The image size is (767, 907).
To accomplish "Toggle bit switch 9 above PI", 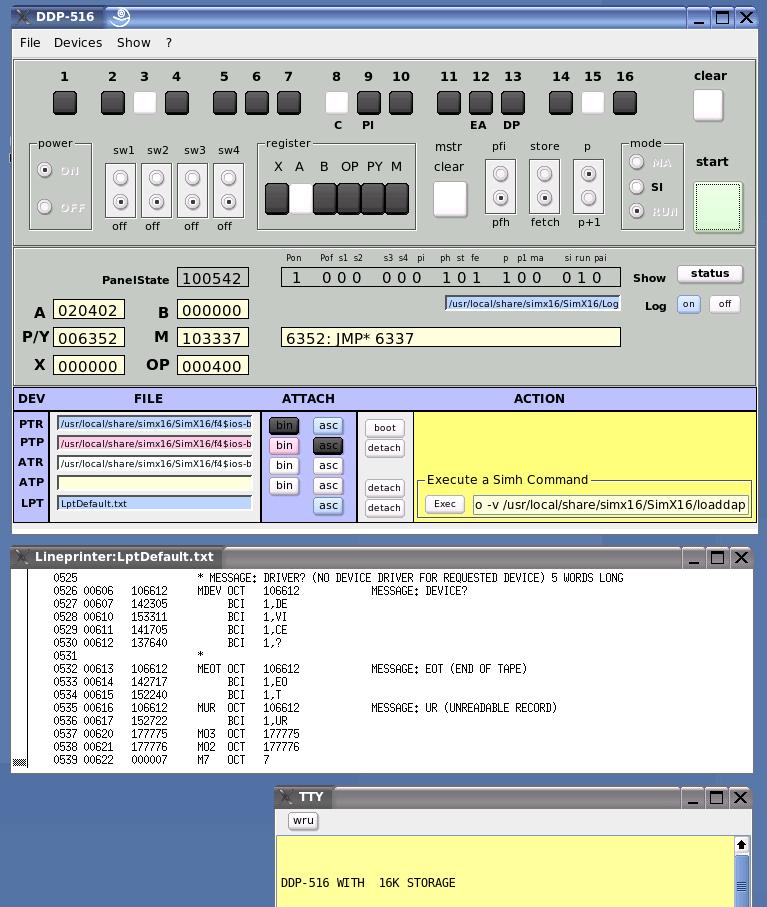I will point(368,103).
